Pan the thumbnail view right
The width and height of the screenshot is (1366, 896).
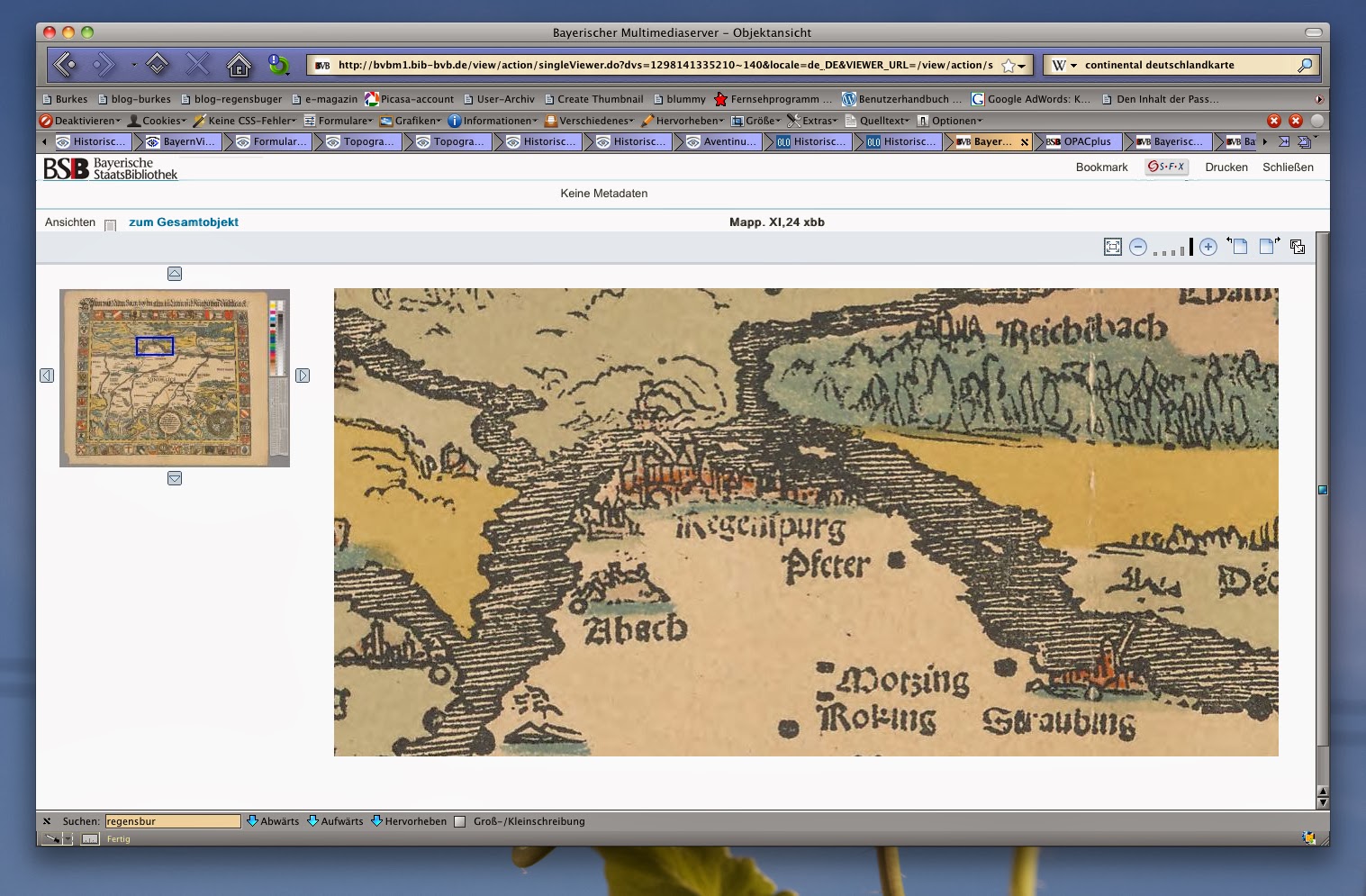pos(303,376)
